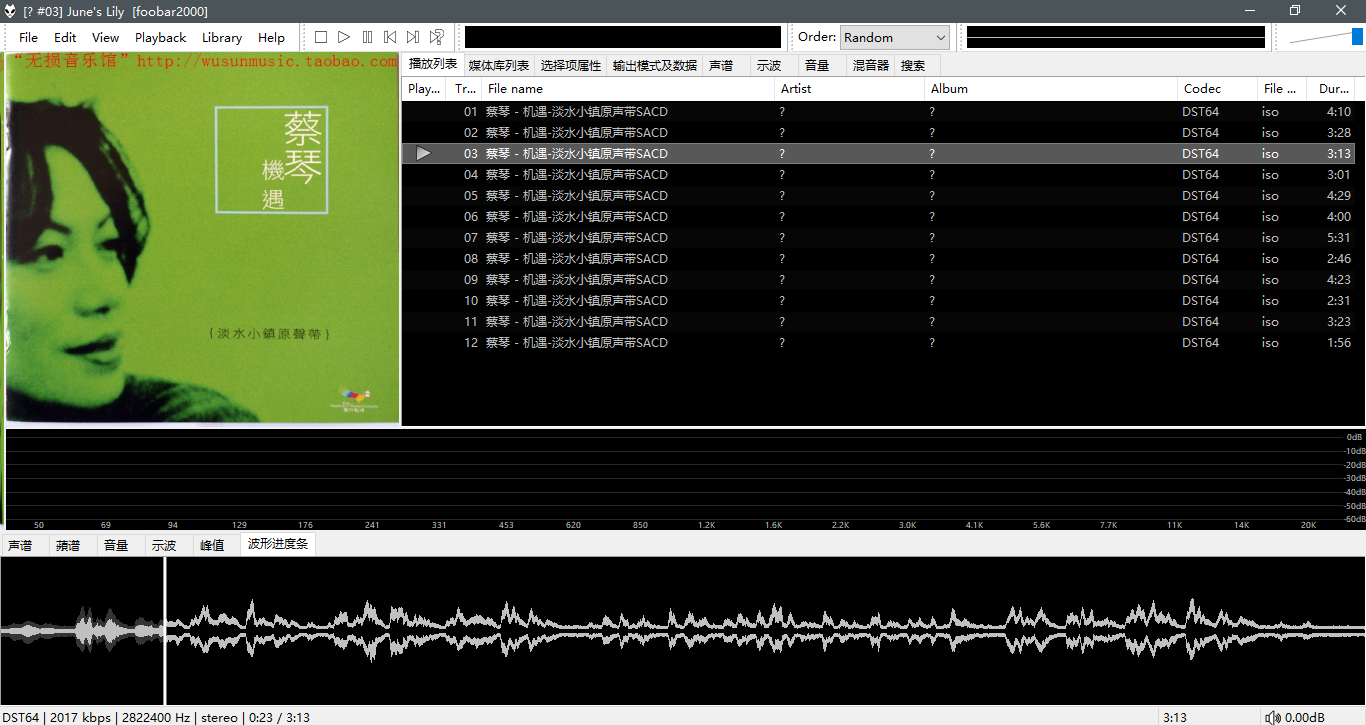Click the 蔡琴 album cover art
Viewport: 1366px width, 725px height.
[202, 240]
